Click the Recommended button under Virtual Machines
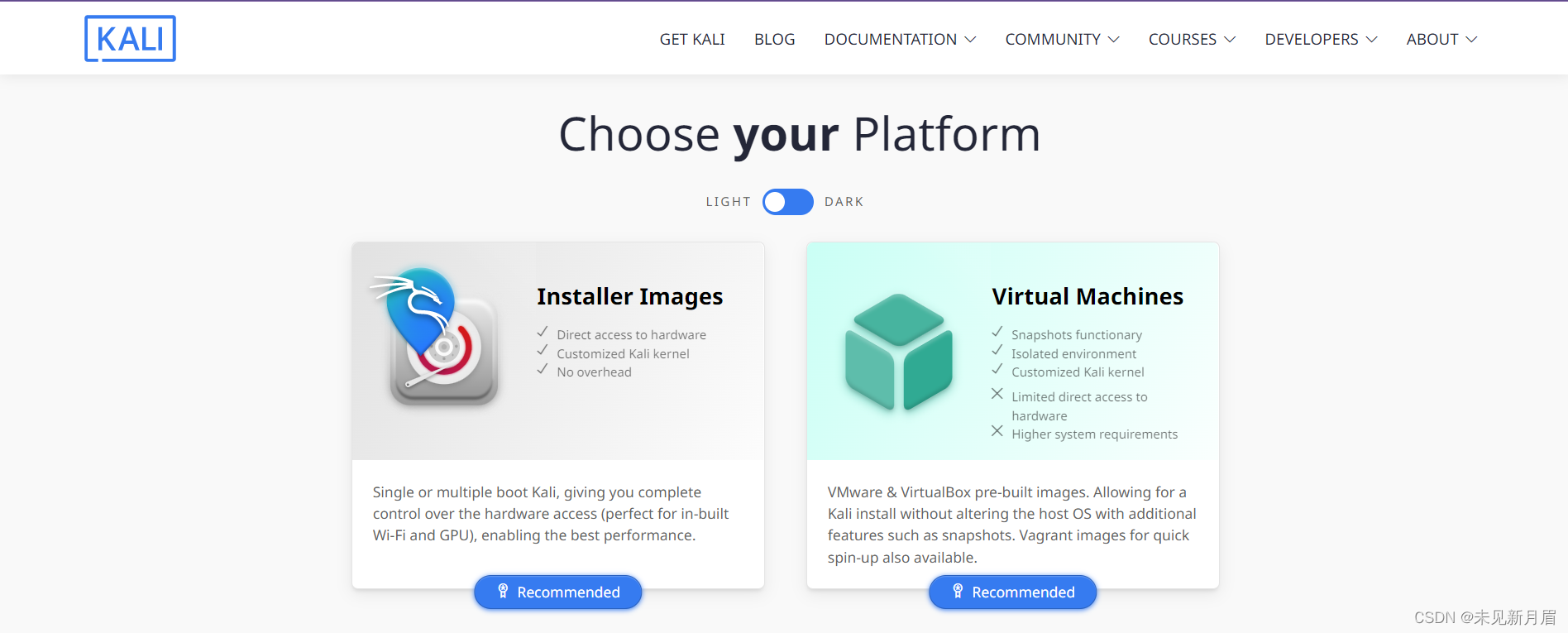Image resolution: width=1568 pixels, height=633 pixels. pyautogui.click(x=1013, y=592)
